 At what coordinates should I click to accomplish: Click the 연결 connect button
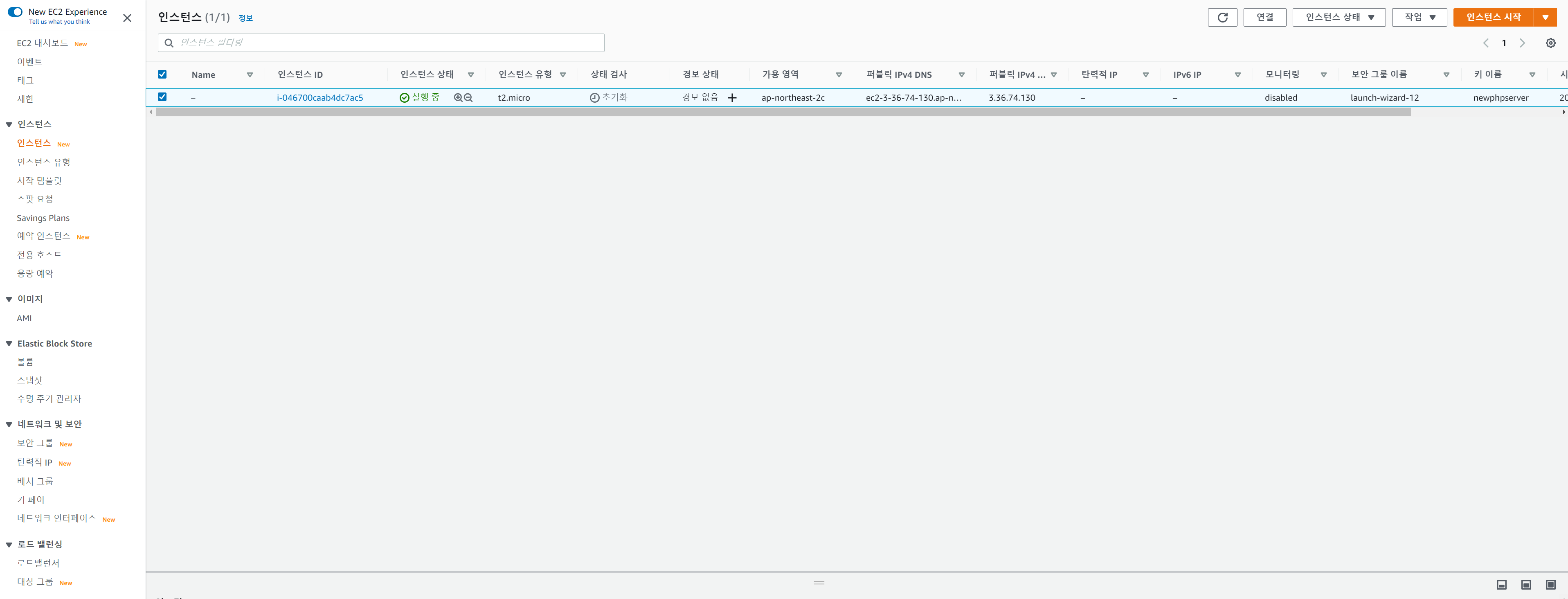pos(1264,17)
